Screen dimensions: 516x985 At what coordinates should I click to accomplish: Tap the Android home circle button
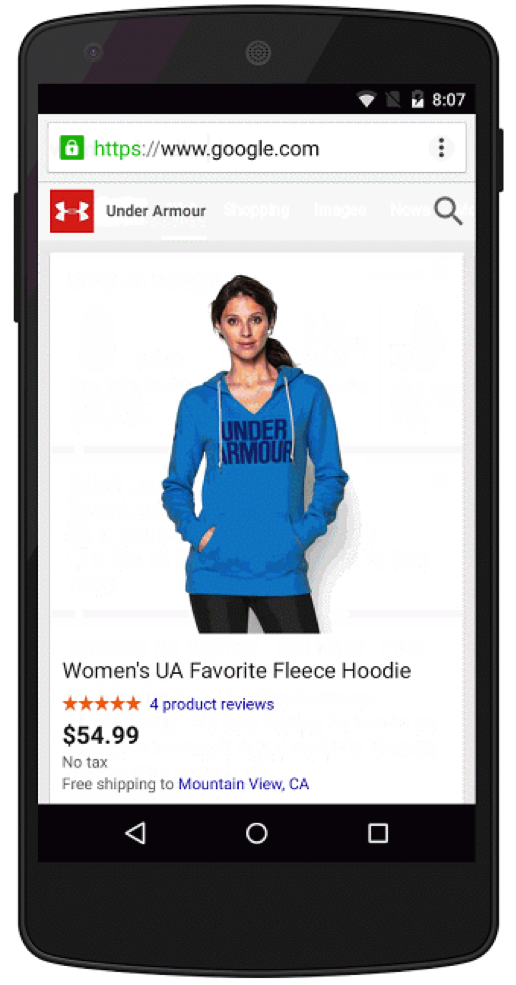tap(256, 833)
